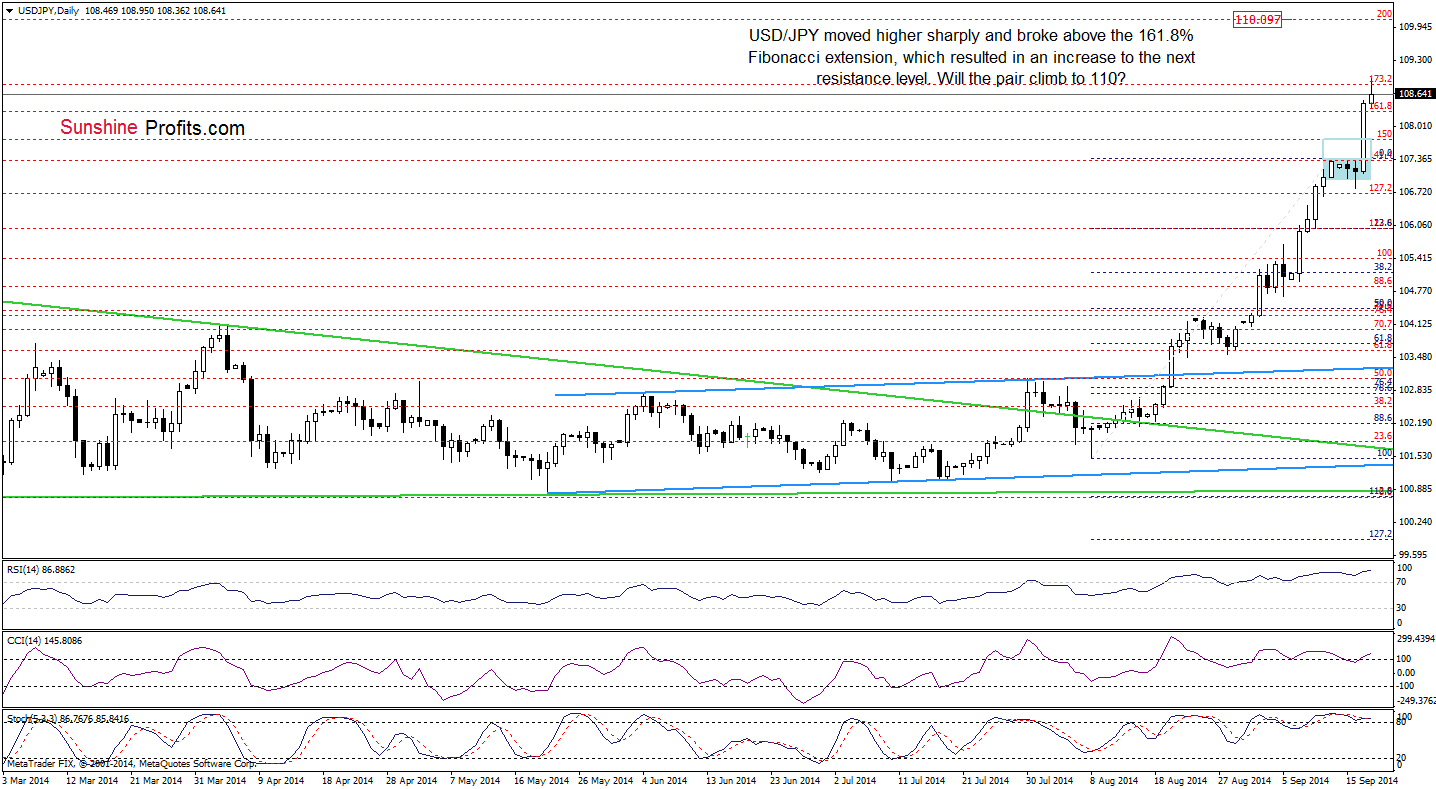Click the latest candlestick near 108.641
This screenshot has width=1436, height=789.
1371,96
